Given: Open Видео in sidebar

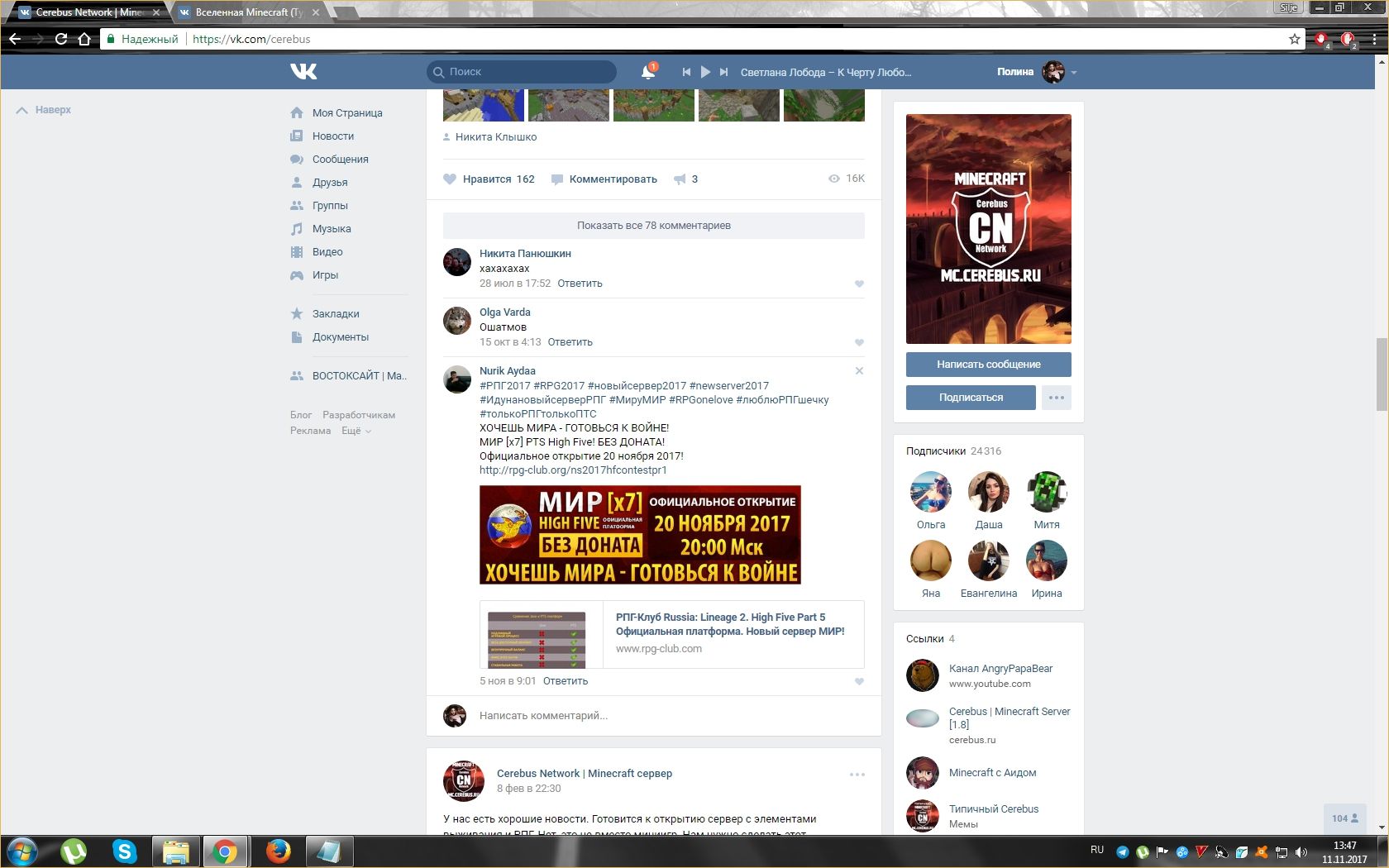Looking at the screenshot, I should click(327, 251).
